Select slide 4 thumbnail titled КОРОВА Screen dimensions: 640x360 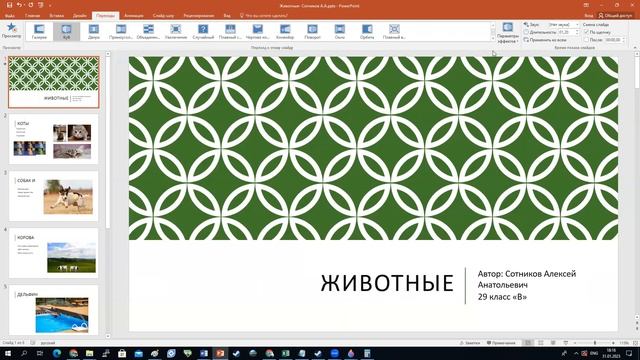click(x=53, y=253)
